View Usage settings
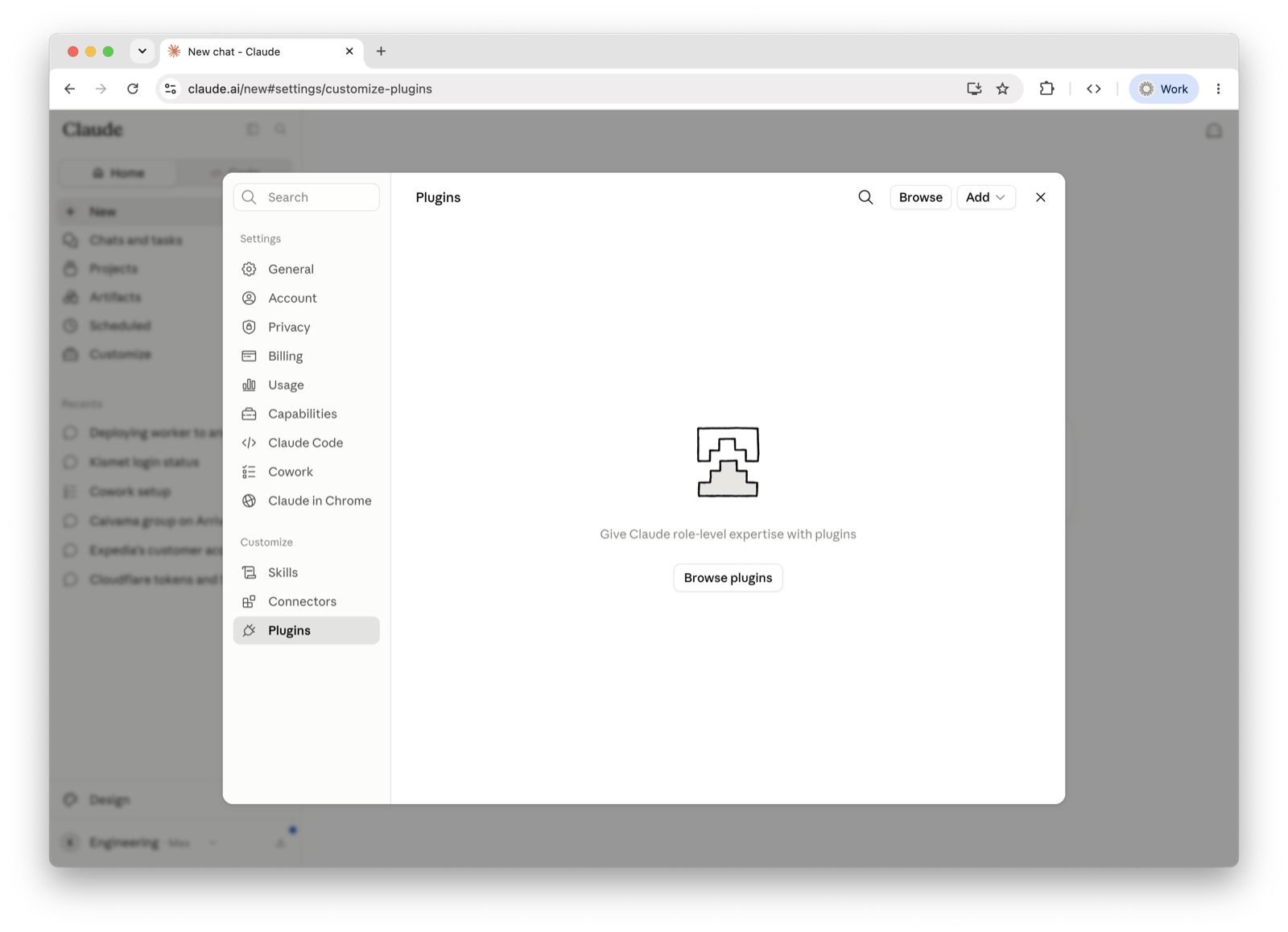The image size is (1288, 932). pos(306,385)
